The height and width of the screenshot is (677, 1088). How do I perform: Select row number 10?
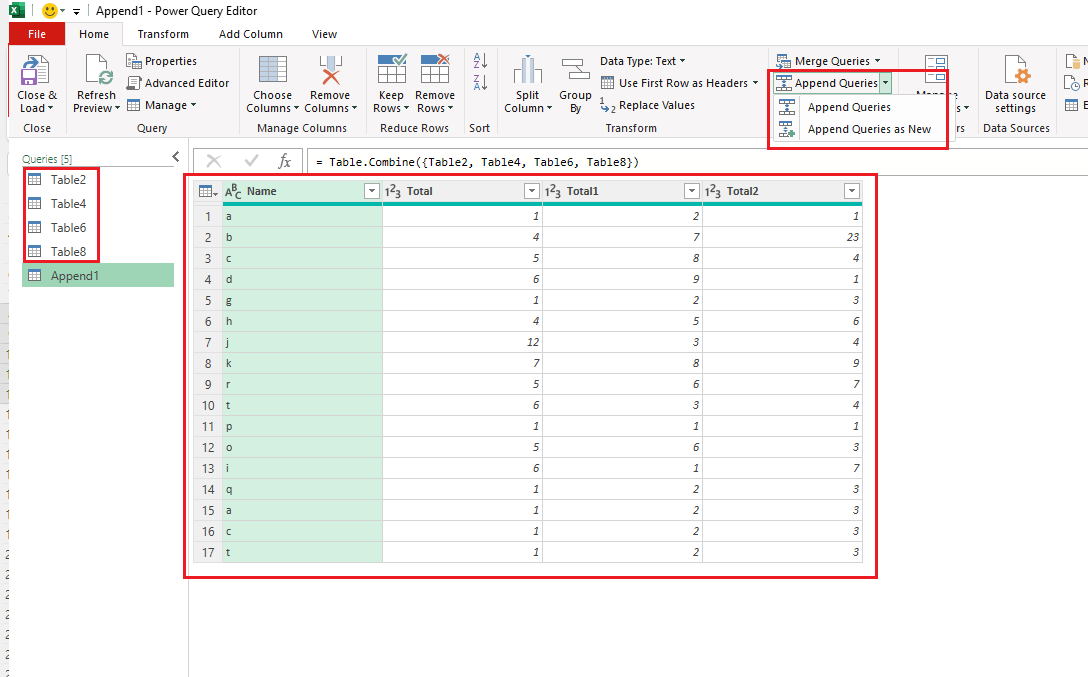208,405
